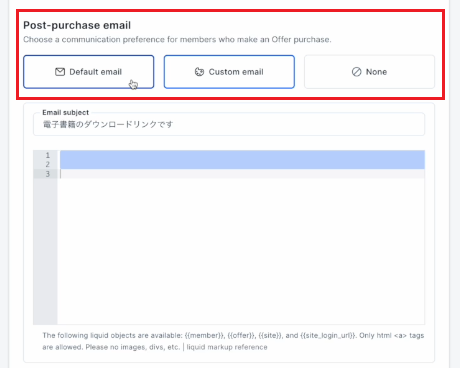Select the Default email option label
This screenshot has width=460, height=368.
95,72
